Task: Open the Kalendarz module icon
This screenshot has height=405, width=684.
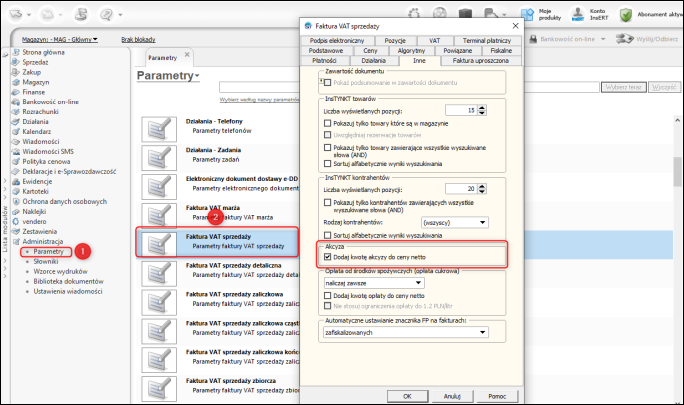Action: pyautogui.click(x=16, y=131)
